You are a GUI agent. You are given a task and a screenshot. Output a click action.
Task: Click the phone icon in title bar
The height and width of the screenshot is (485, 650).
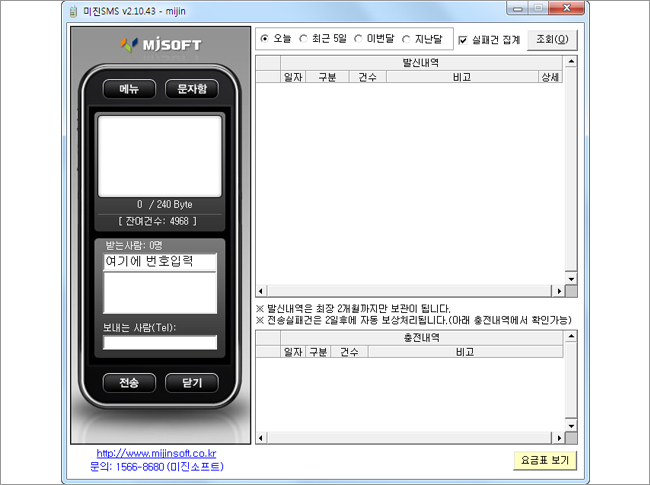[x=73, y=11]
